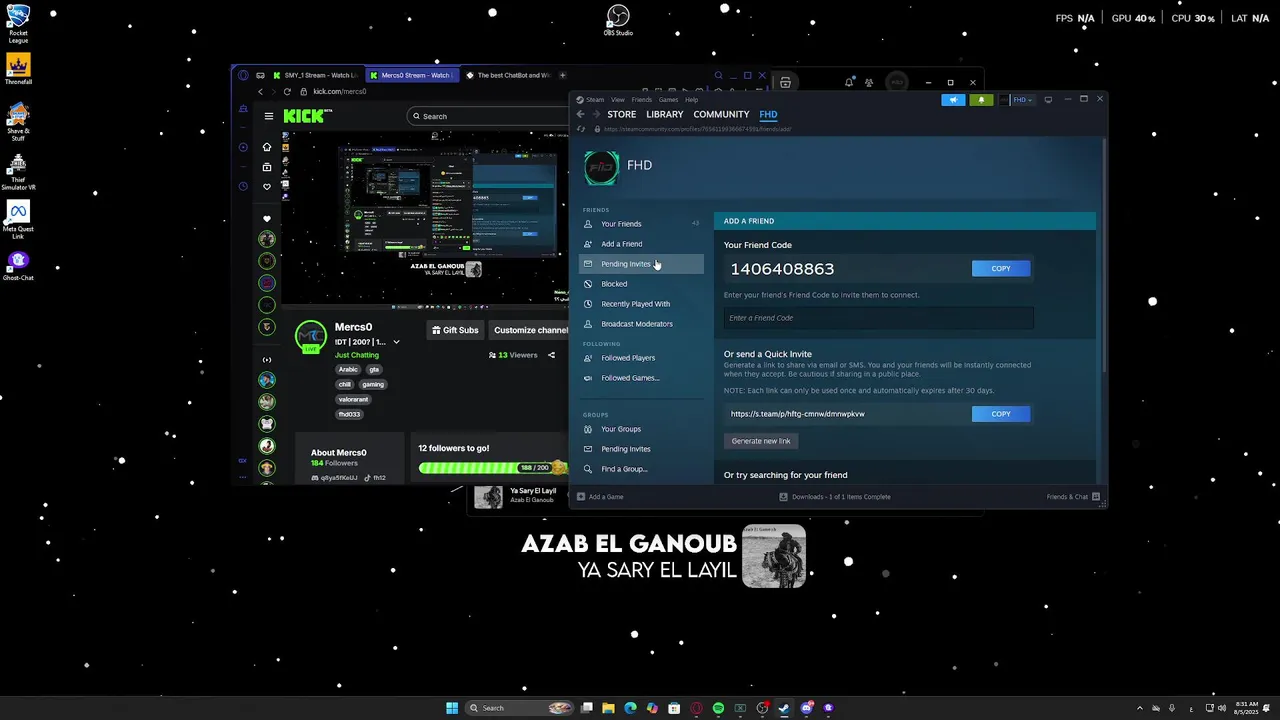Open Kick hamburger menu
Viewport: 1280px width, 720px height.
click(x=268, y=116)
